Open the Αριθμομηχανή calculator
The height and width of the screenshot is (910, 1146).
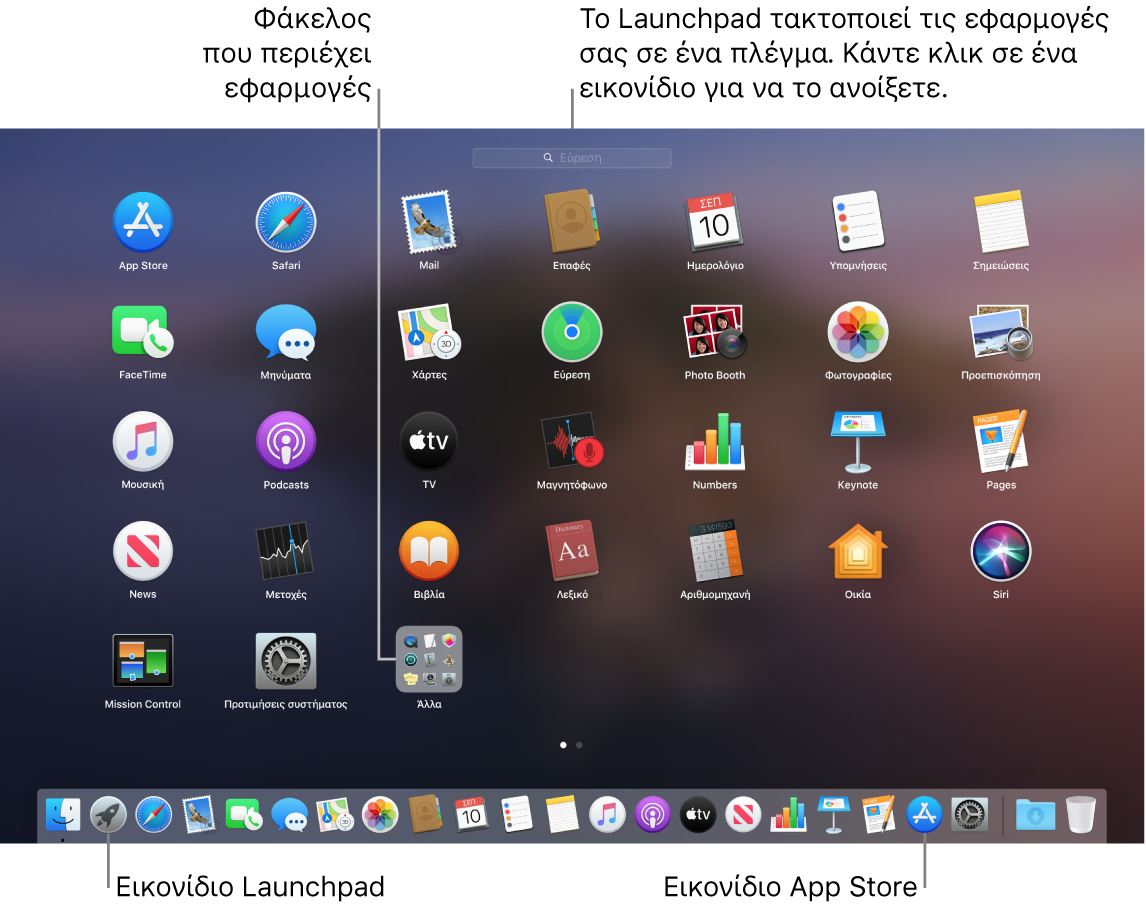(714, 551)
